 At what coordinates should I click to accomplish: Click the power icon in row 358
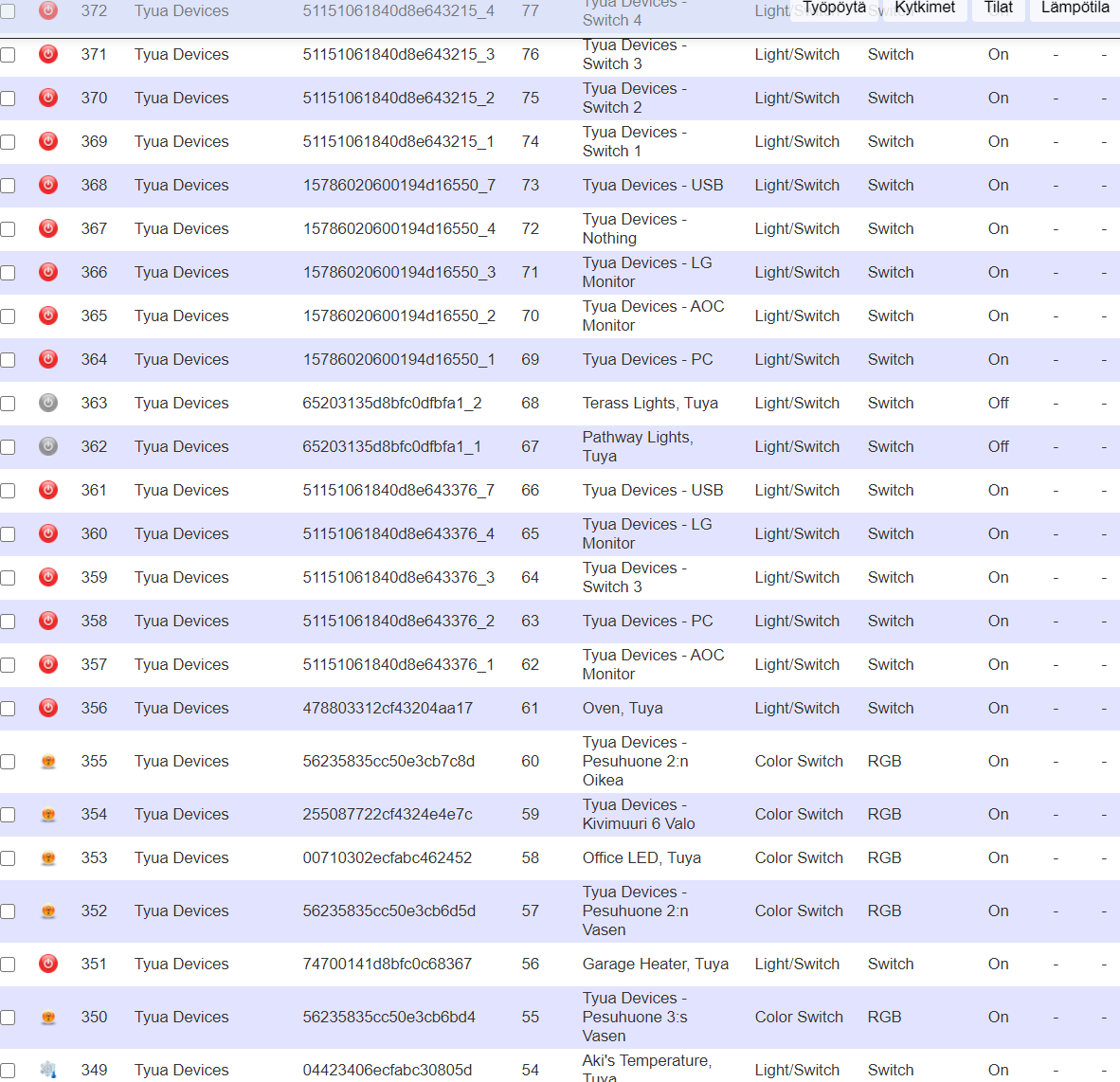(48, 621)
